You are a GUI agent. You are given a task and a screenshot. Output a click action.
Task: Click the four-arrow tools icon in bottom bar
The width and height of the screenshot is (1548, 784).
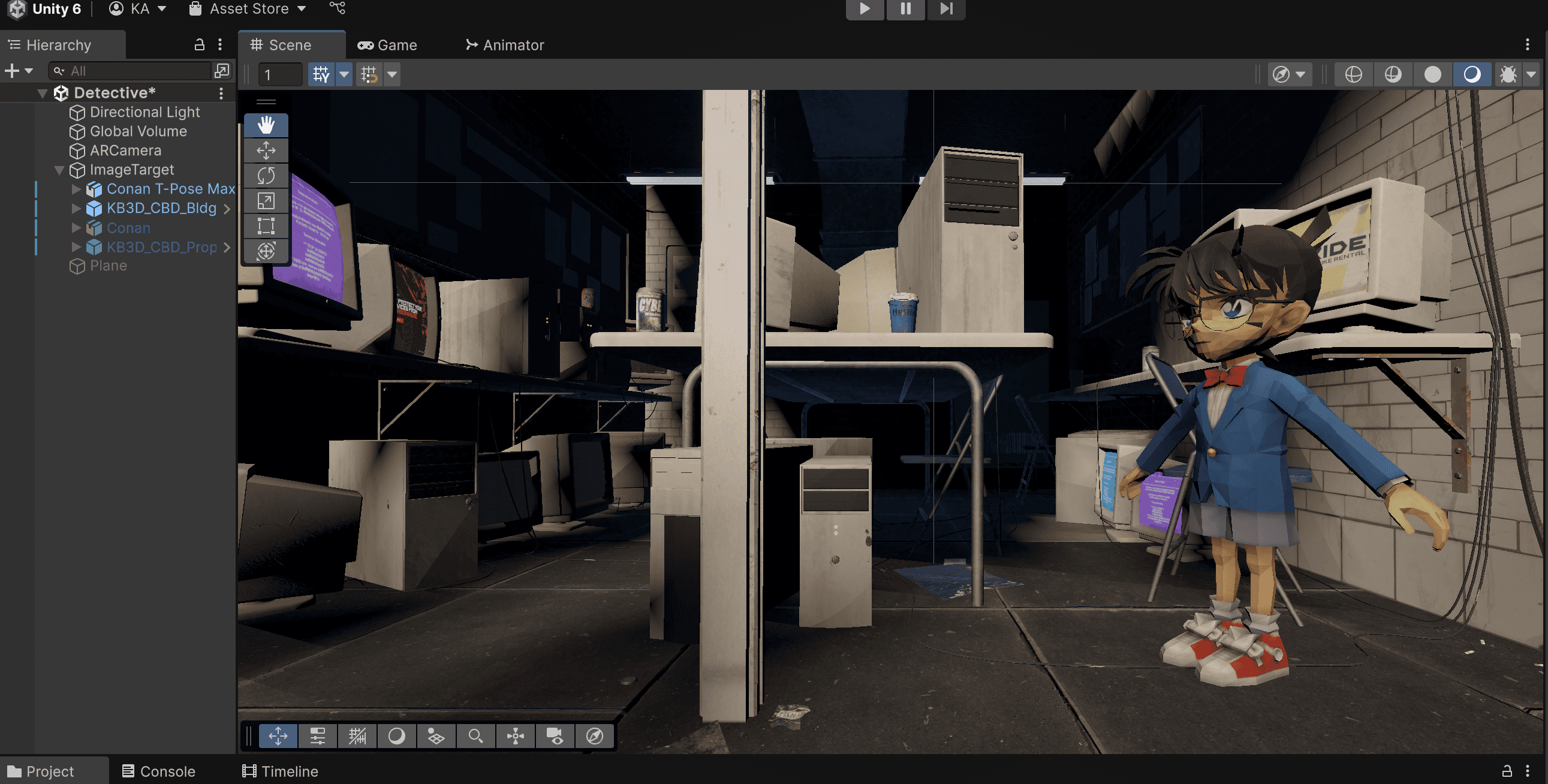click(x=278, y=736)
